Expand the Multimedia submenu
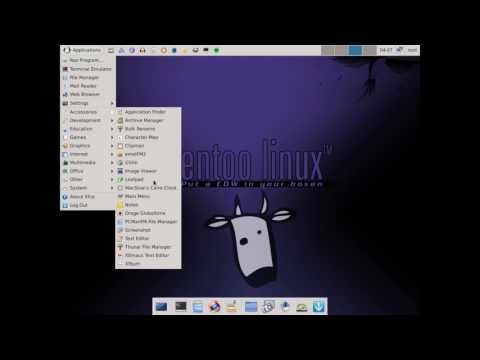This screenshot has height=360, width=480. pyautogui.click(x=88, y=163)
